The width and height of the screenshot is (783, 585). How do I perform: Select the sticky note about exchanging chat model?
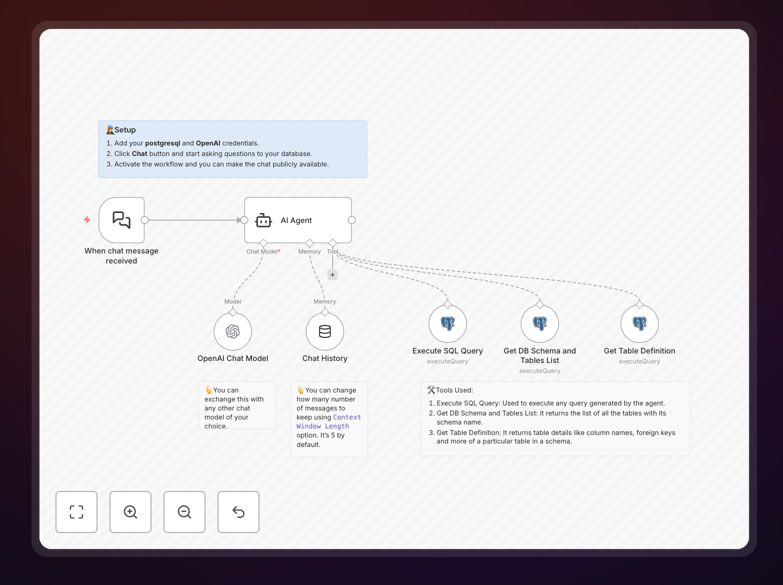point(237,405)
